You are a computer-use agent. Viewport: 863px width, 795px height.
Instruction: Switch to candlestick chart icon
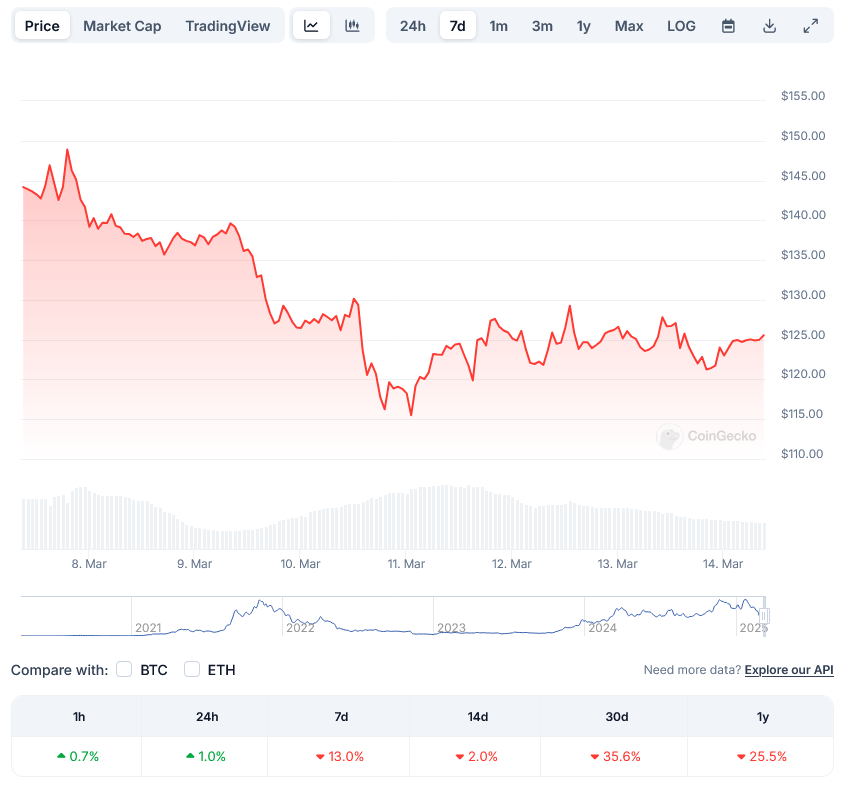(x=352, y=25)
